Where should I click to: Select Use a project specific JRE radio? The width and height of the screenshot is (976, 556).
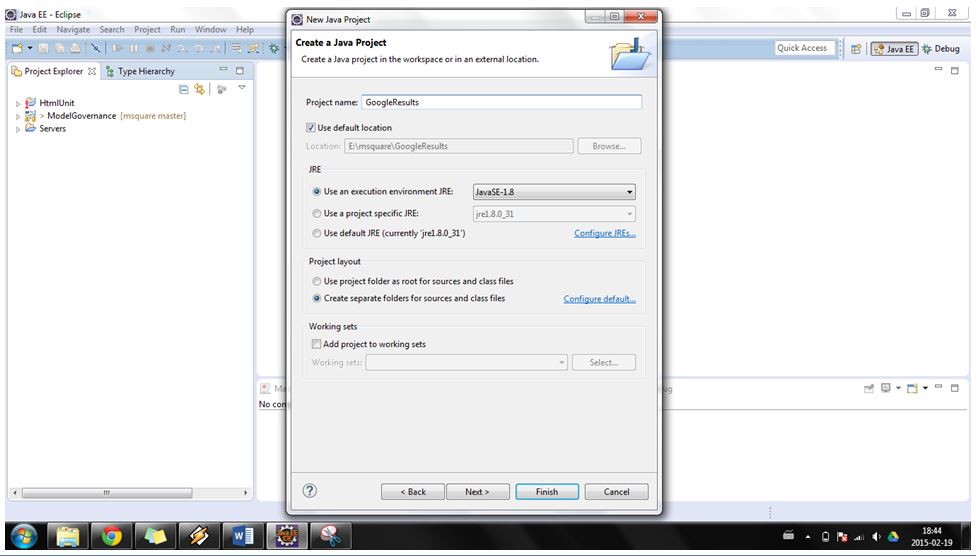point(317,214)
